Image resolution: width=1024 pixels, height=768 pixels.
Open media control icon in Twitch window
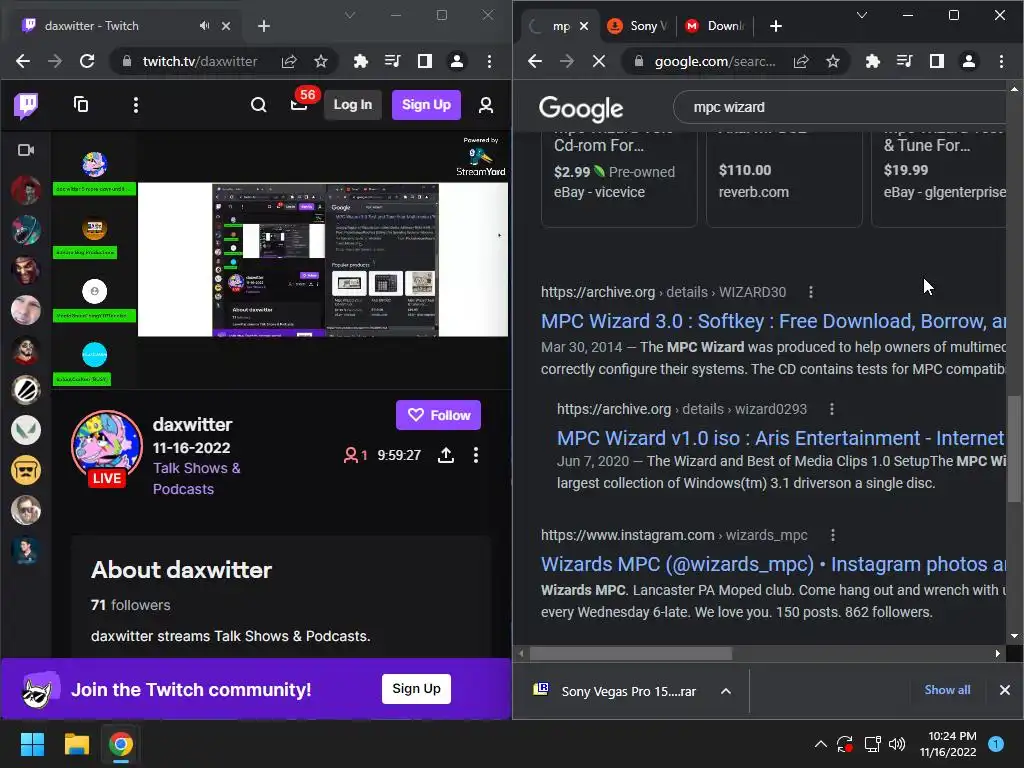point(392,61)
